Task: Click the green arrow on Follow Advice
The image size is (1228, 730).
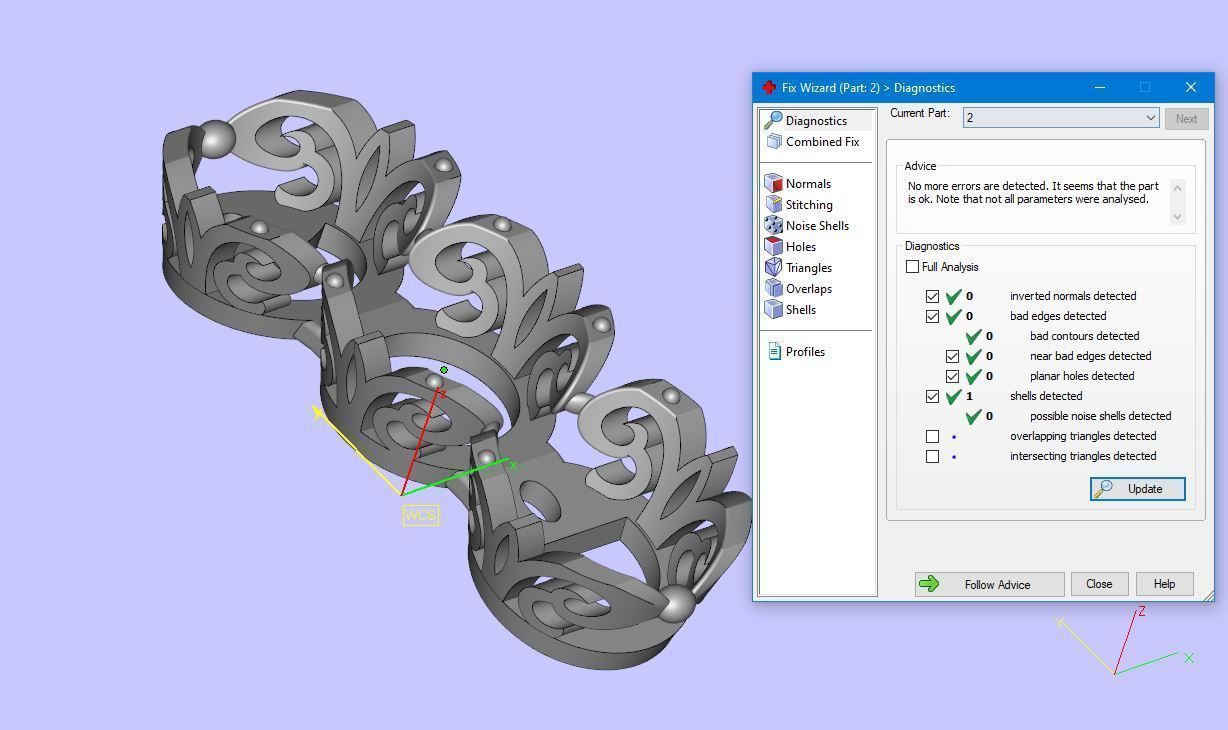Action: coord(929,584)
